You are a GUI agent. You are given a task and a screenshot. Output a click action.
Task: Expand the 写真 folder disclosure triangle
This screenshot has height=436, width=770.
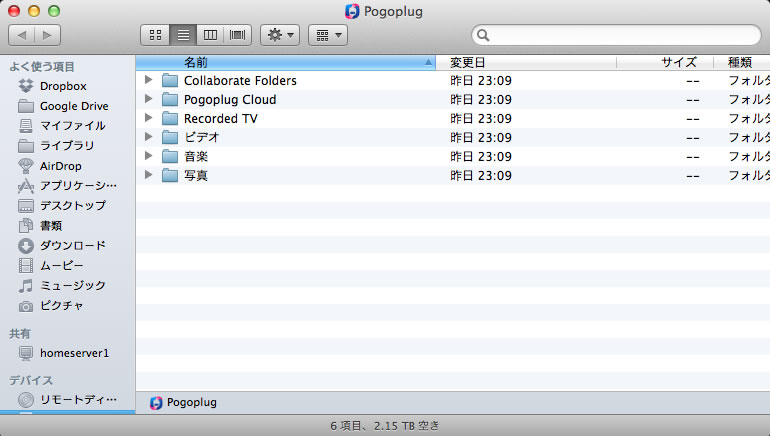[148, 175]
